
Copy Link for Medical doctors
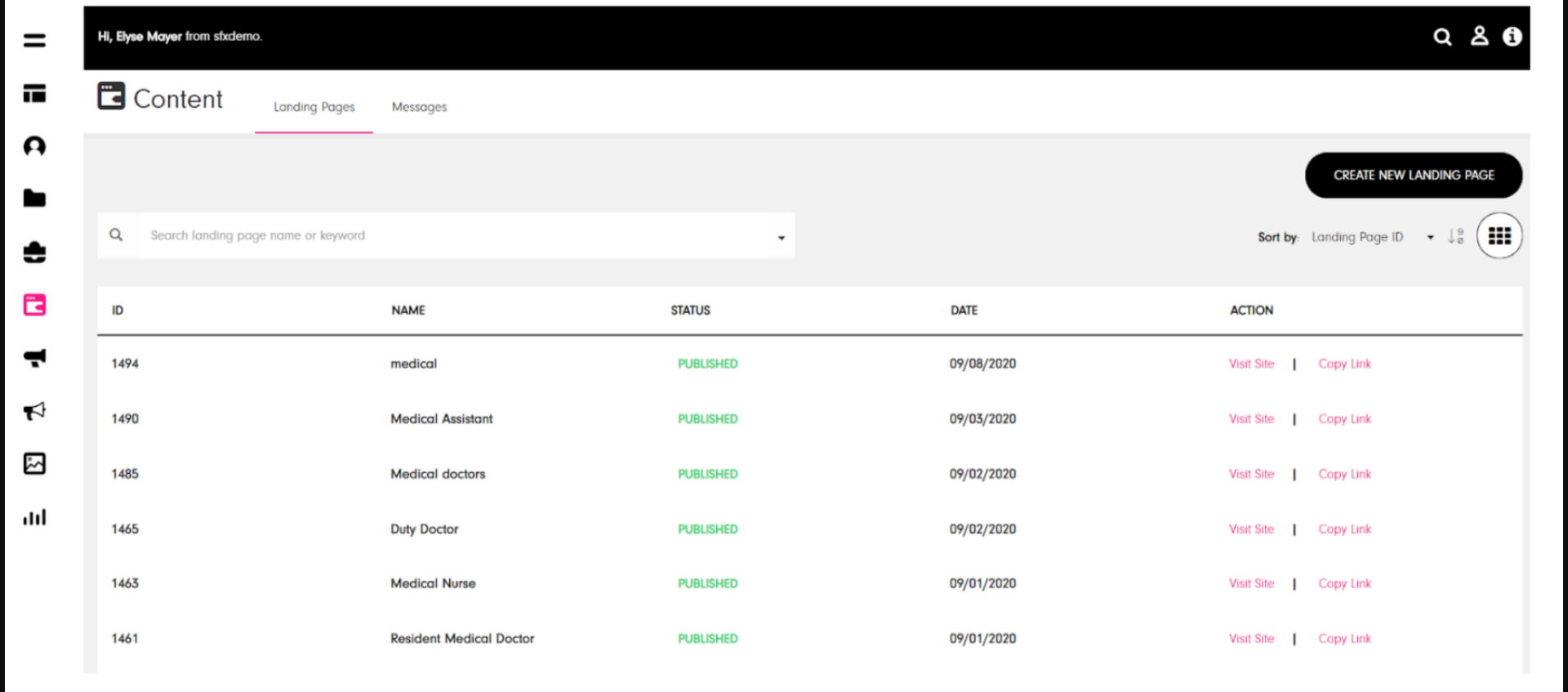tap(1344, 474)
